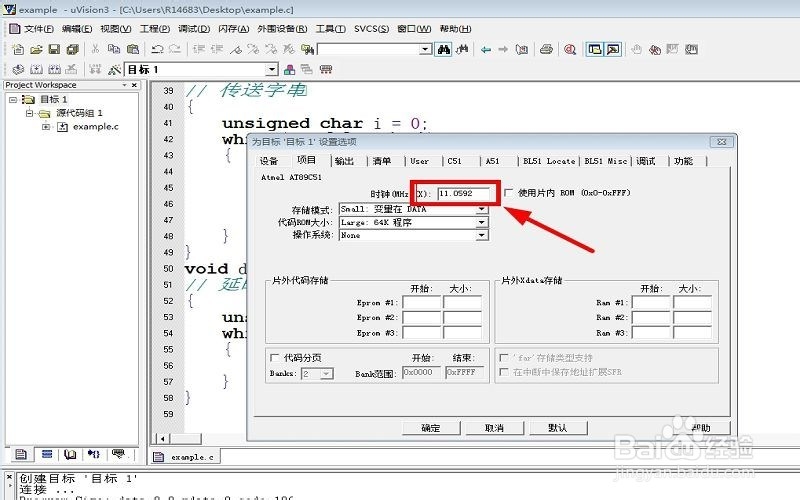800x500 pixels.
Task: Redo the last undone edit
Action: [175, 49]
